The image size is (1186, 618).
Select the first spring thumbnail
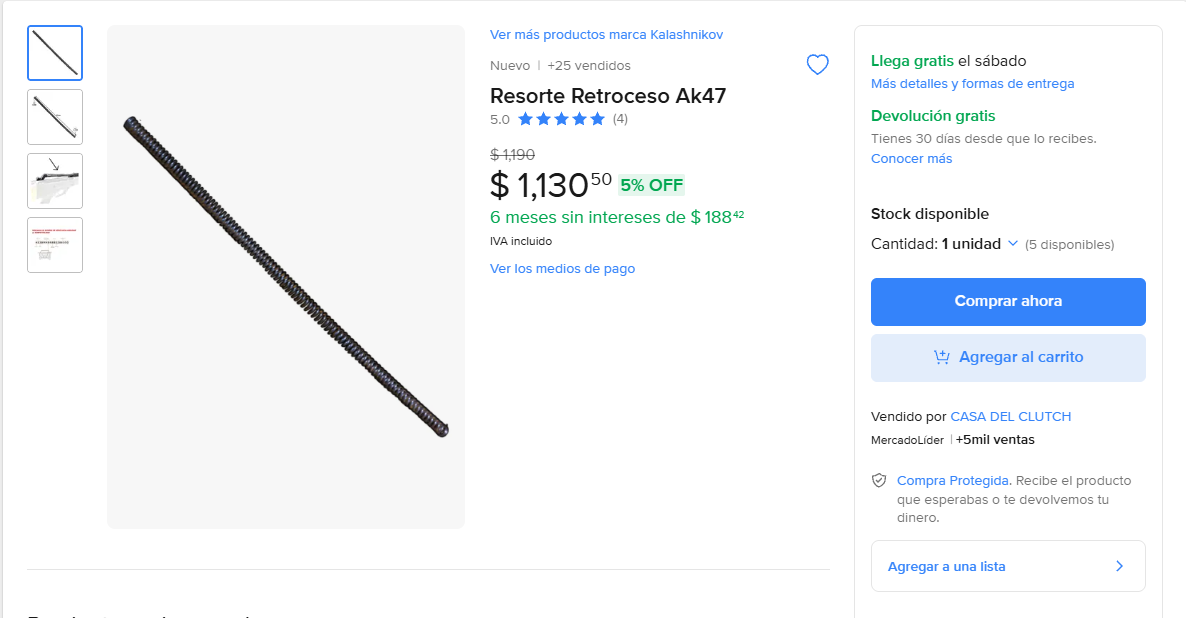55,53
